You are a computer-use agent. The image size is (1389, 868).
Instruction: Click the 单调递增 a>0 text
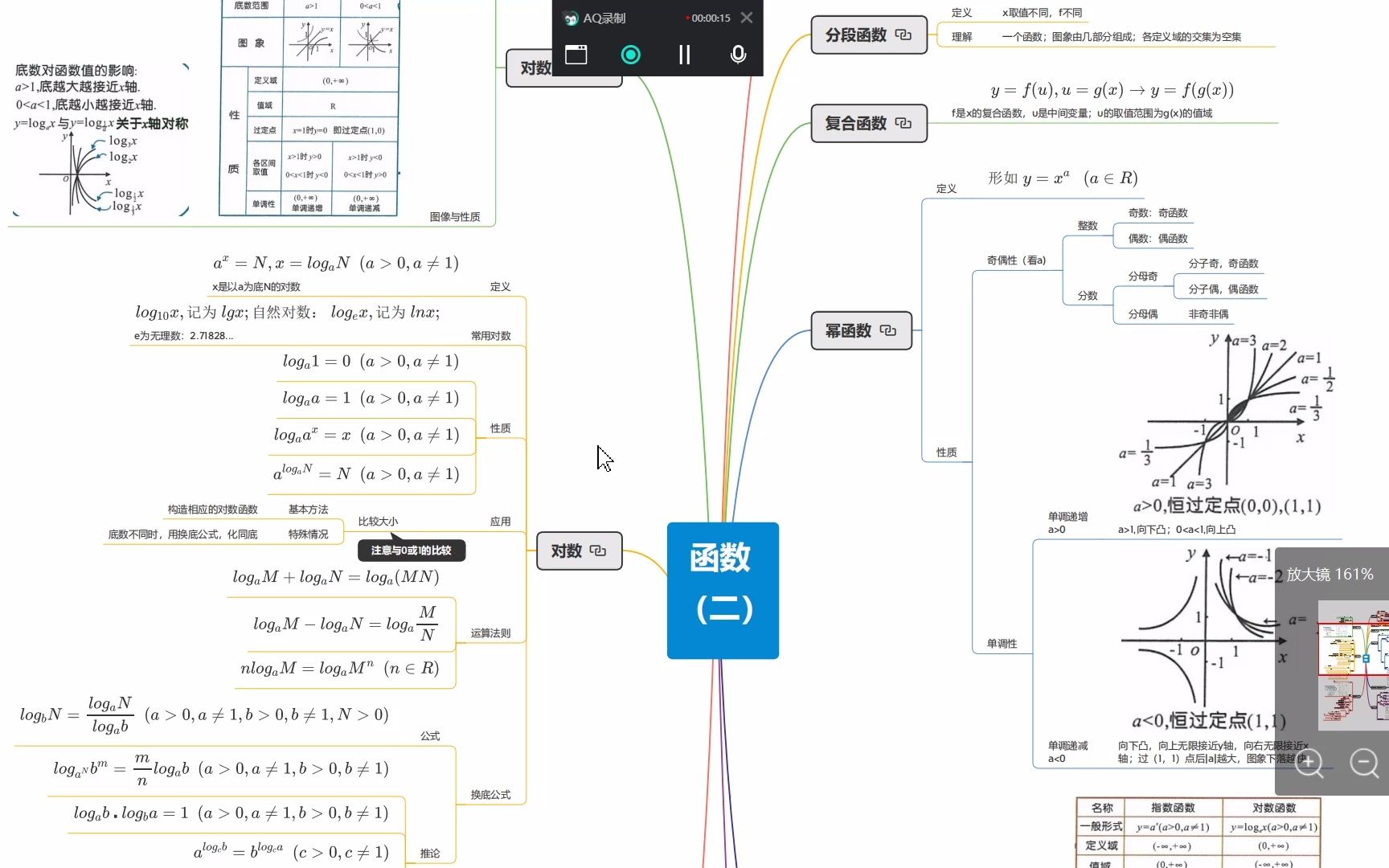[x=1067, y=523]
